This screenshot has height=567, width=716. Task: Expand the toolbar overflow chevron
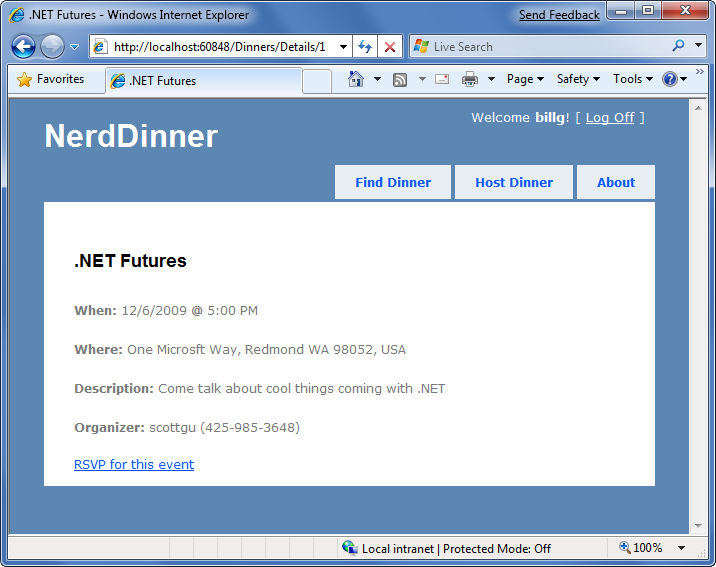700,72
